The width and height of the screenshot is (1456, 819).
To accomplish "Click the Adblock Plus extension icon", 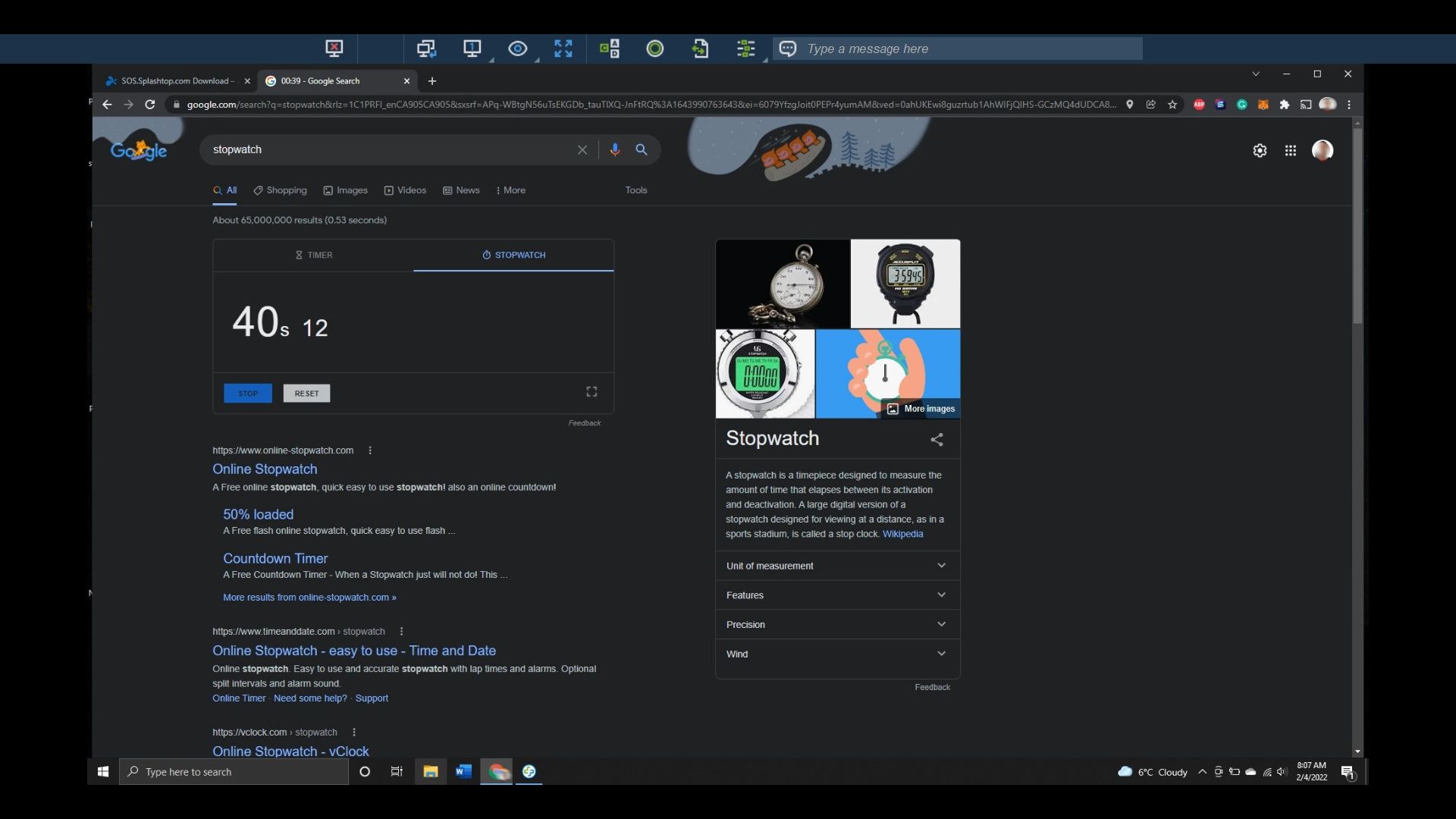I will pos(1199,105).
